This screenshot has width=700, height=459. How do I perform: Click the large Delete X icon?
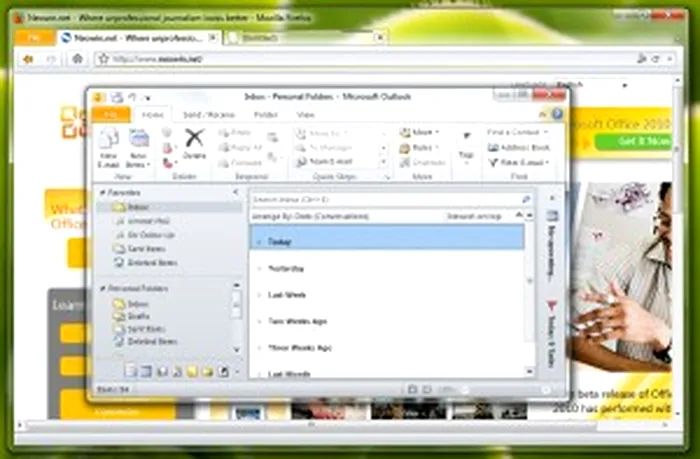[x=195, y=144]
